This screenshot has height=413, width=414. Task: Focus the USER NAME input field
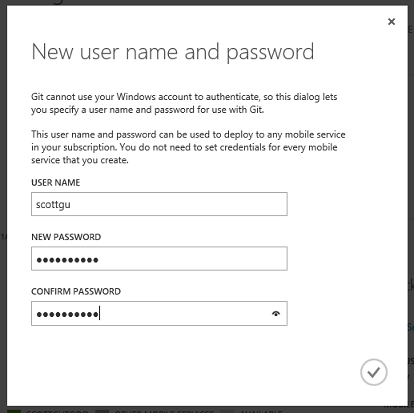[x=159, y=204]
